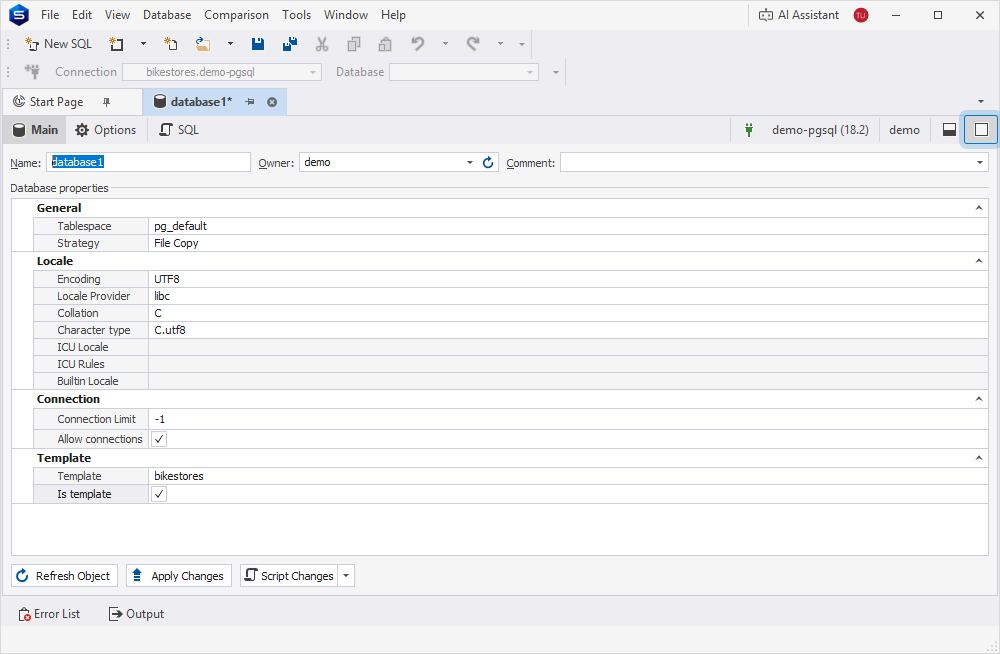The image size is (1000, 654).
Task: Open the Database menu
Action: point(167,15)
